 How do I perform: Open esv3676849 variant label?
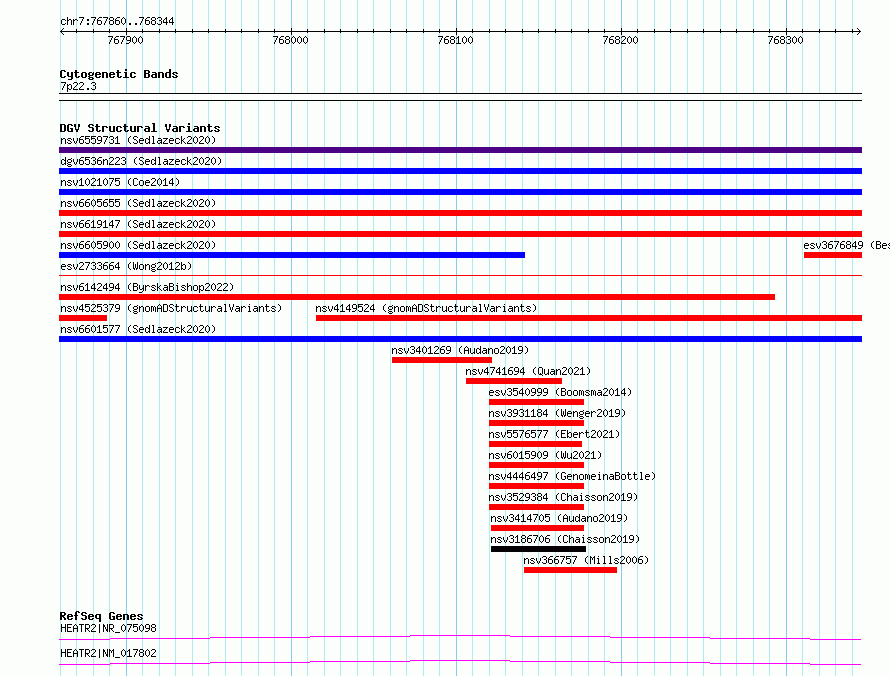tap(846, 245)
